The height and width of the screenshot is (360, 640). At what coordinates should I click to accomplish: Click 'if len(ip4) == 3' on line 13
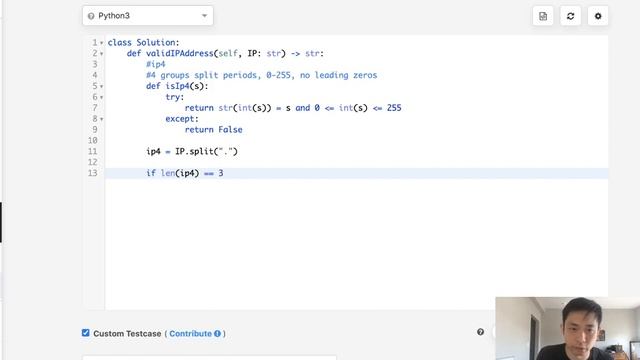[184, 173]
